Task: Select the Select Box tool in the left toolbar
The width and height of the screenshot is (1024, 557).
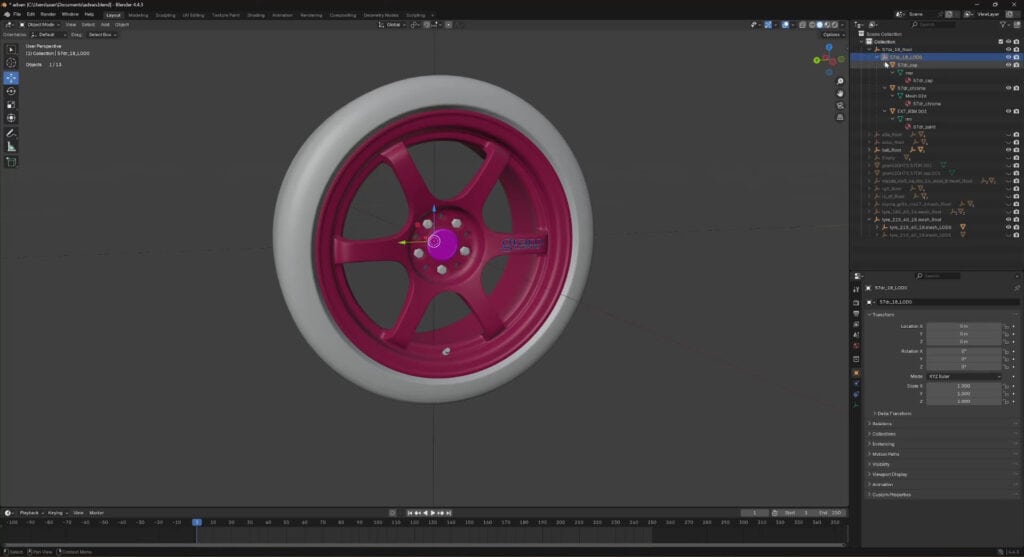Action: coord(11,50)
